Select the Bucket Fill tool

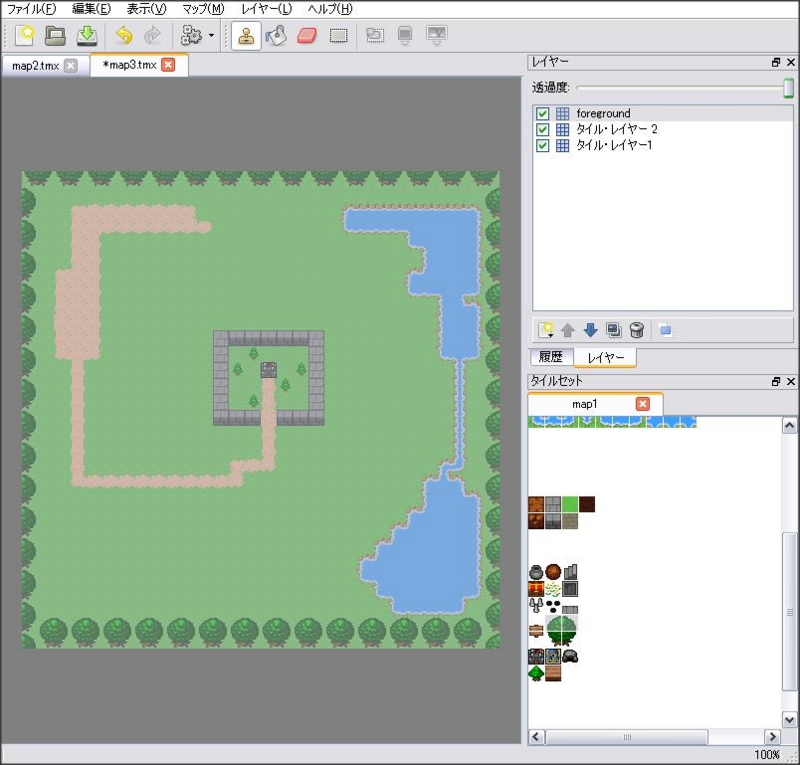point(276,36)
